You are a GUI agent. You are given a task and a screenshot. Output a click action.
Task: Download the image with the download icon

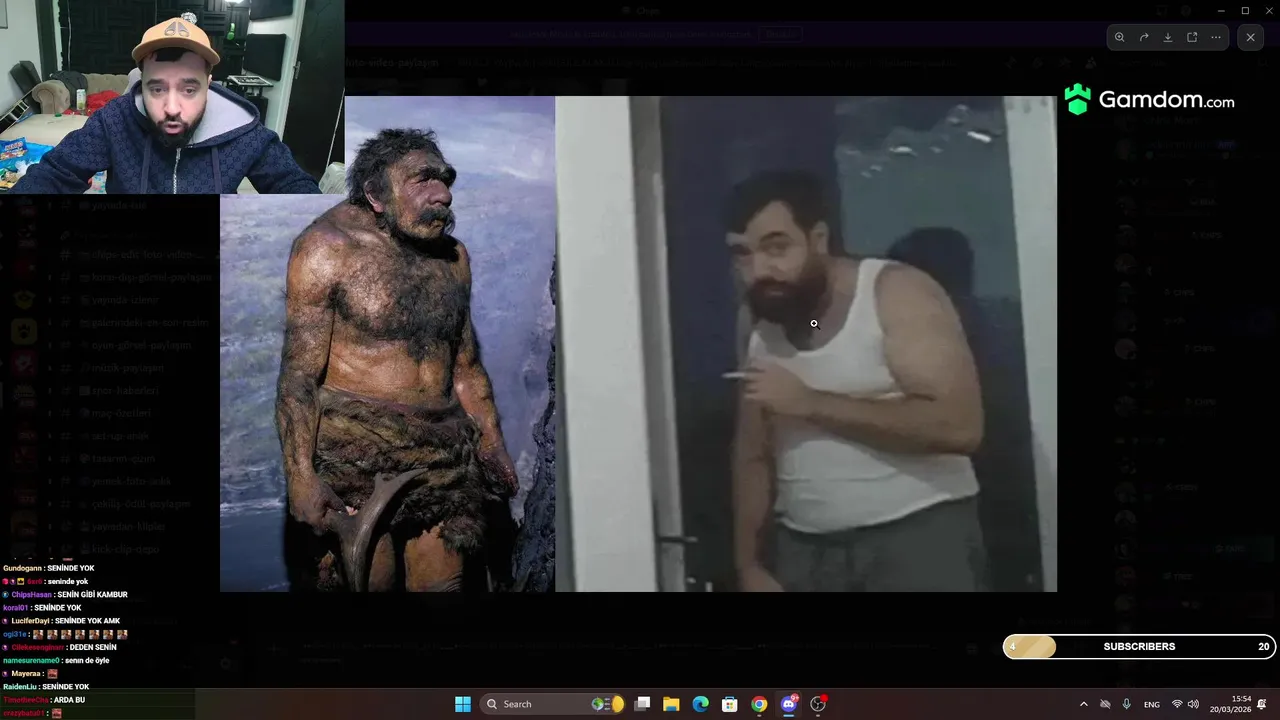point(1168,37)
